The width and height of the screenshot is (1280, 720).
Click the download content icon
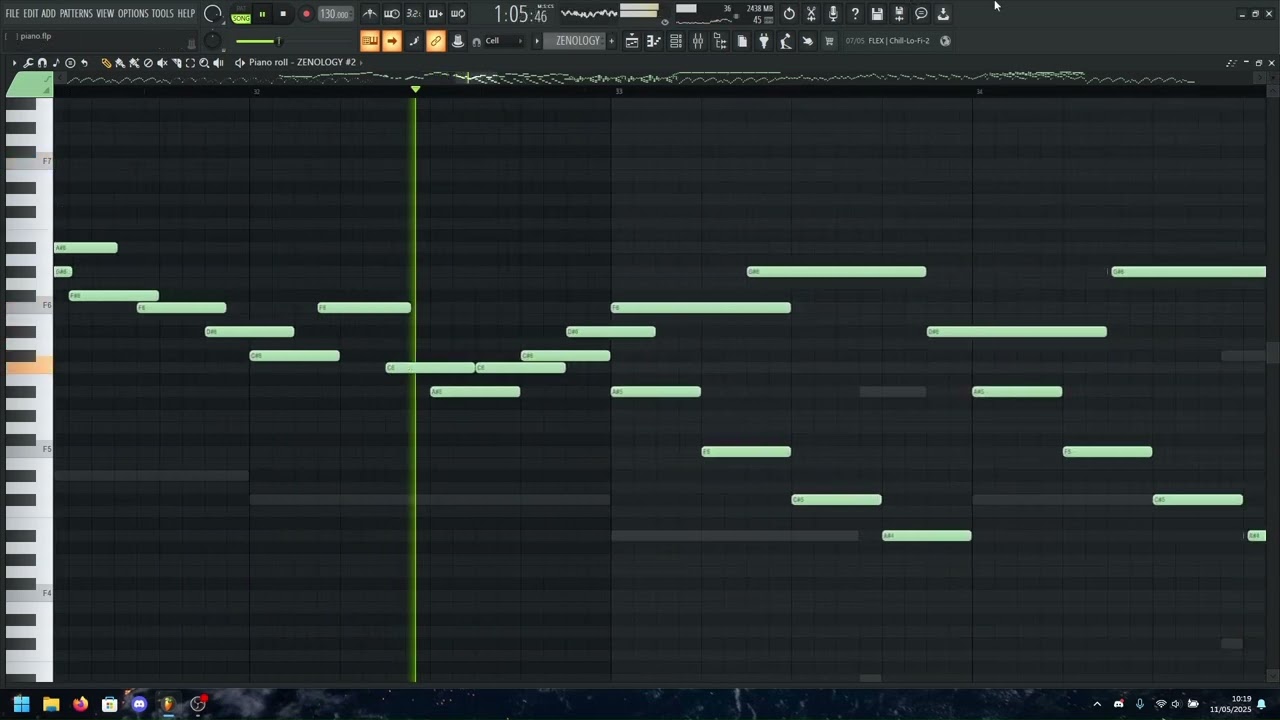coord(943,14)
